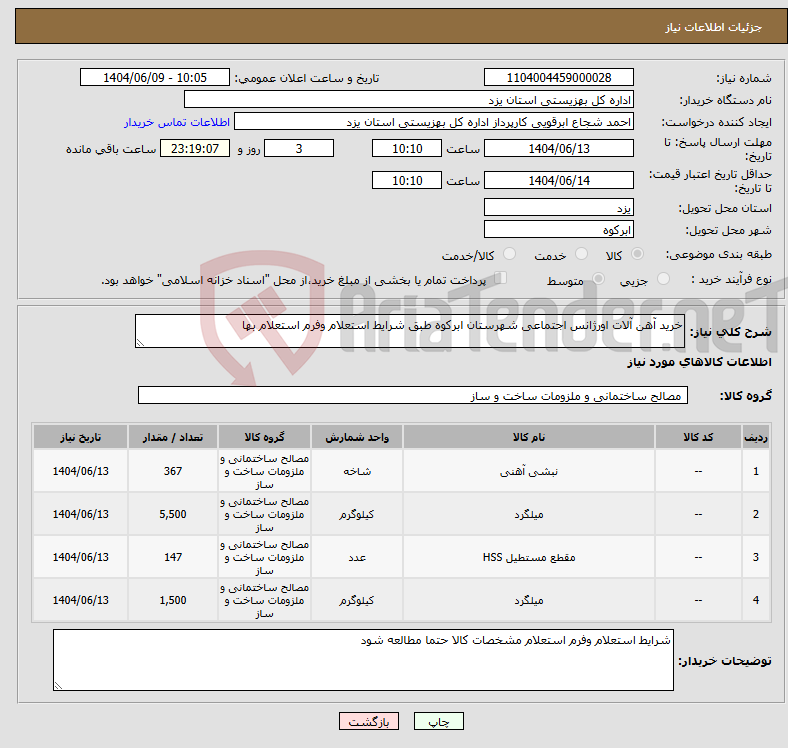Click the شهر محل تحویل field ابرکوه
This screenshot has width=788, height=748.
click(x=558, y=231)
